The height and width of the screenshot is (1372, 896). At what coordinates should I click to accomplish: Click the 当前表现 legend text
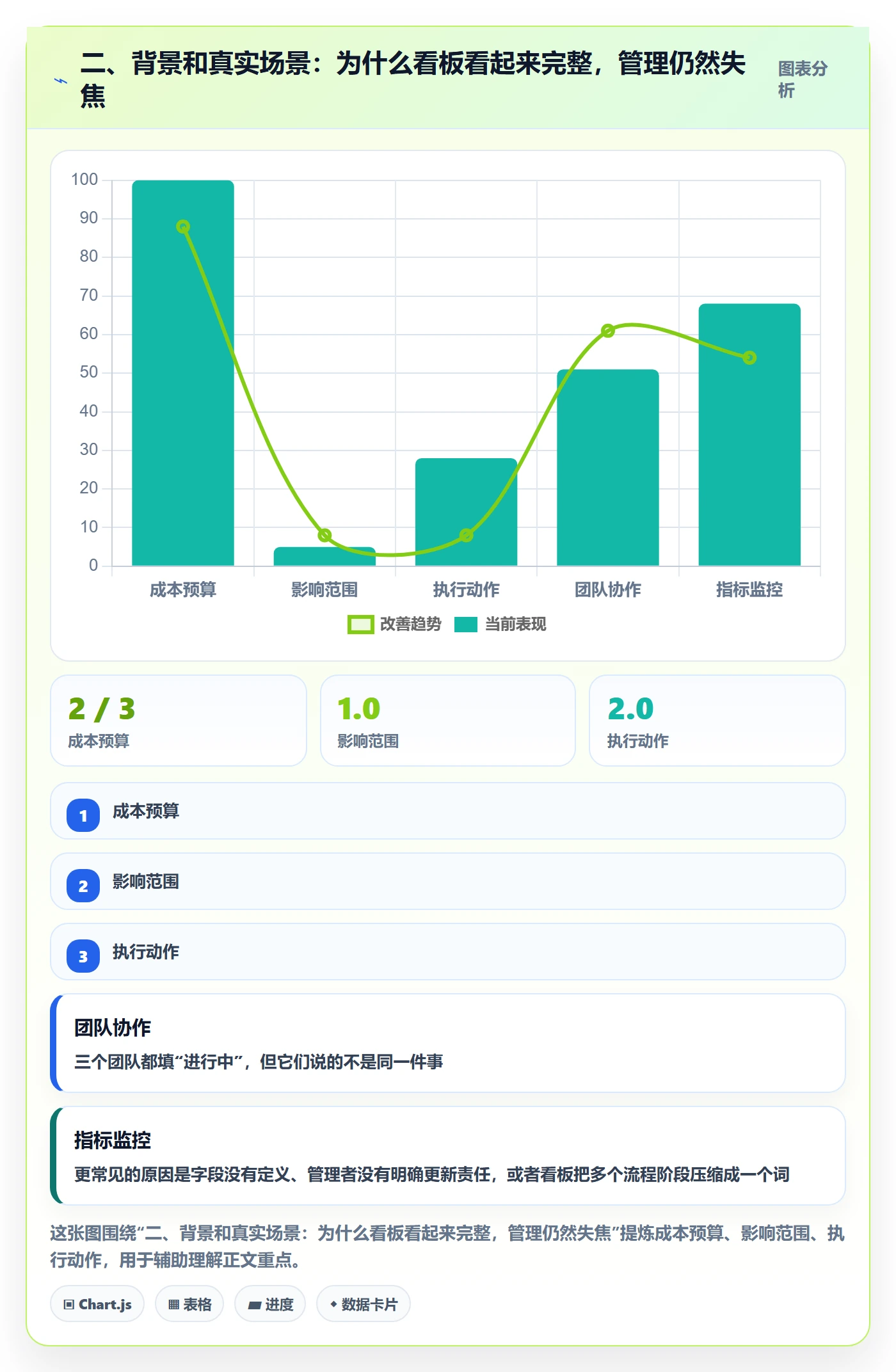pos(515,625)
